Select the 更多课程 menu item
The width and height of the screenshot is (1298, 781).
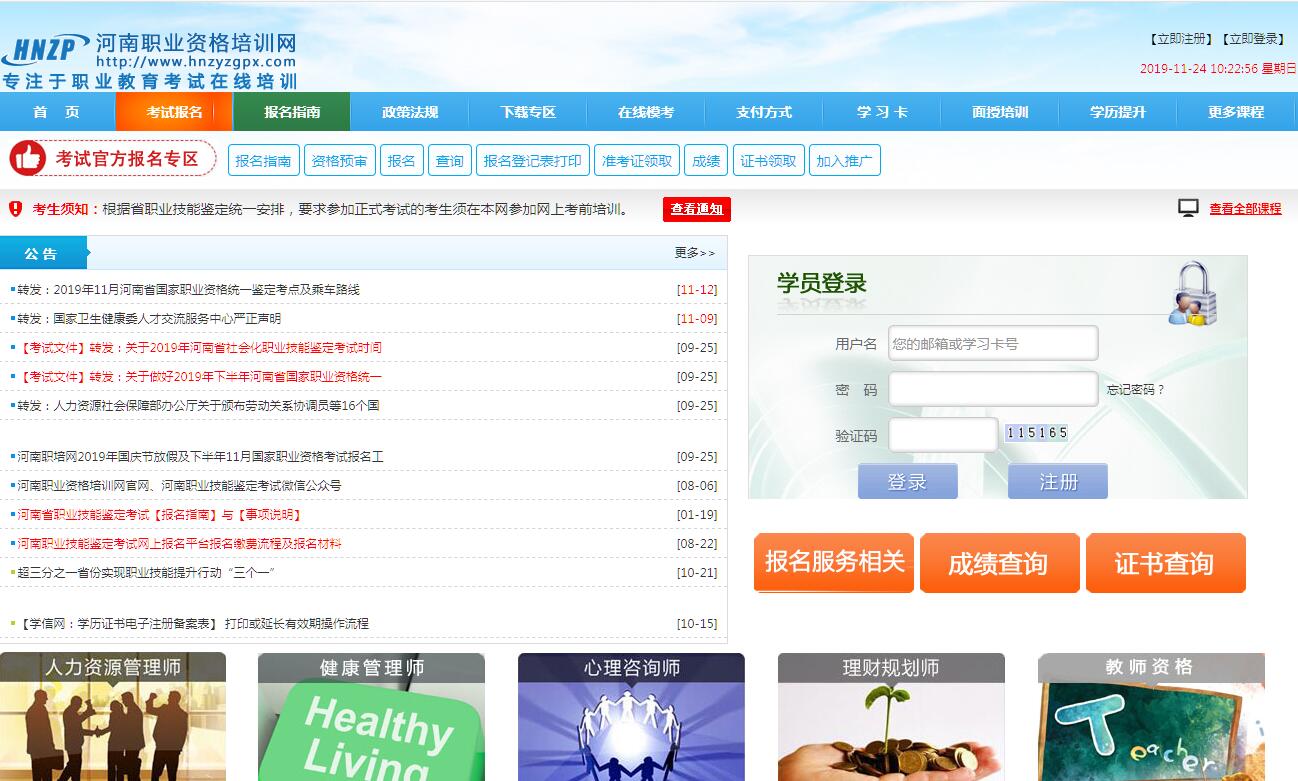click(x=1236, y=112)
